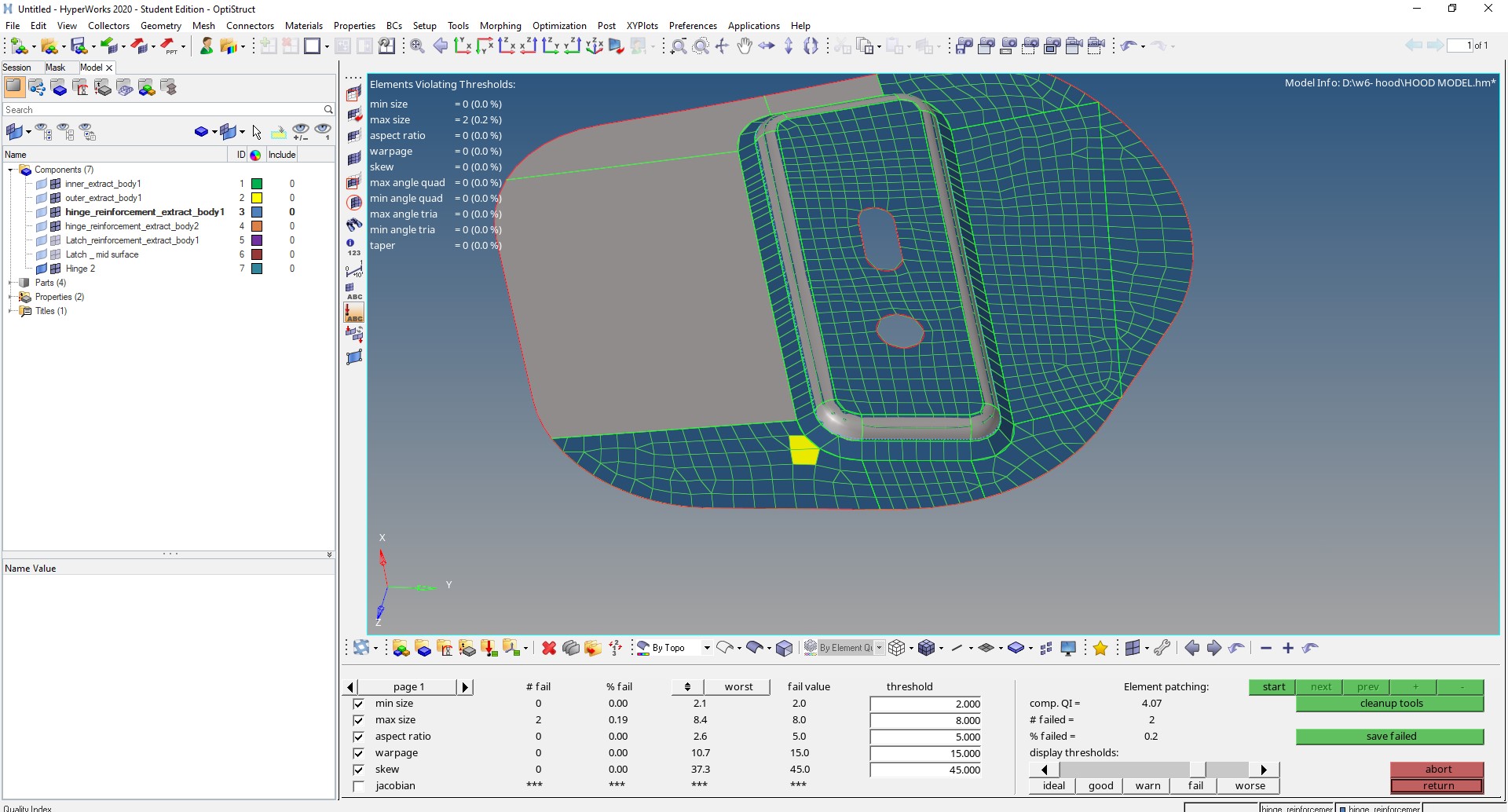
Task: Click the yellow color swatch for outer_extract_body1
Action: pos(257,198)
